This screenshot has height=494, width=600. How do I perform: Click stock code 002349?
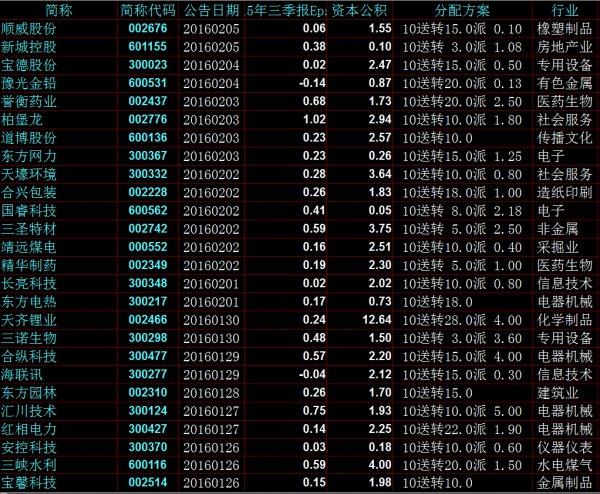tap(148, 265)
